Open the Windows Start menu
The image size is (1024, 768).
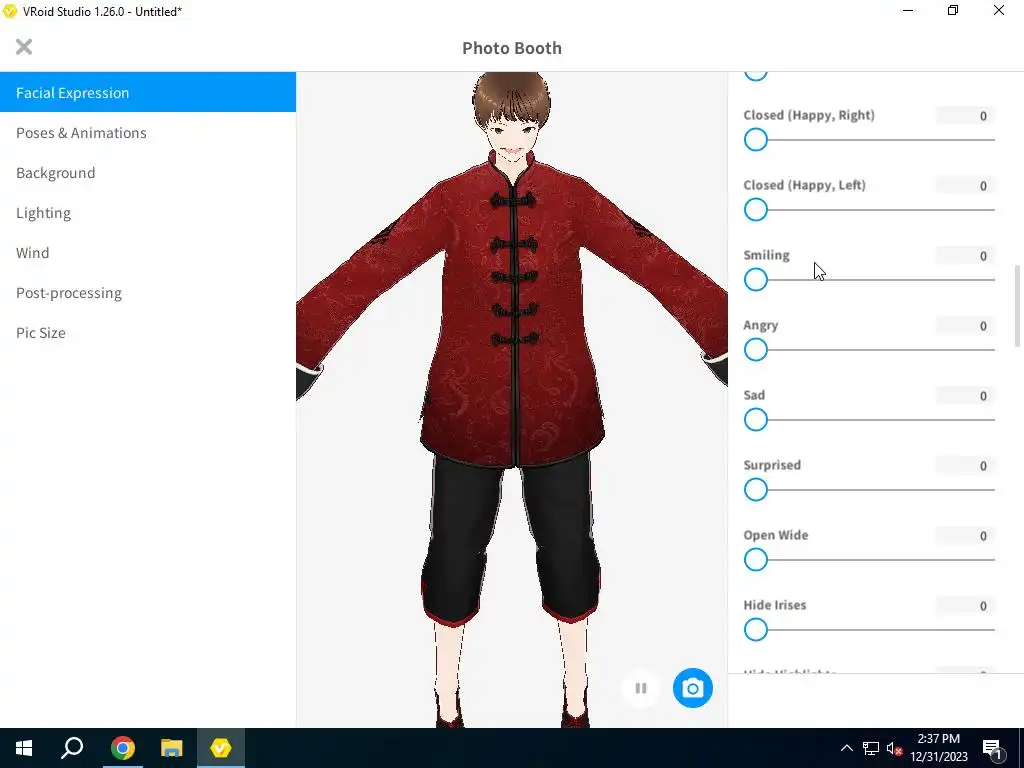(x=24, y=748)
